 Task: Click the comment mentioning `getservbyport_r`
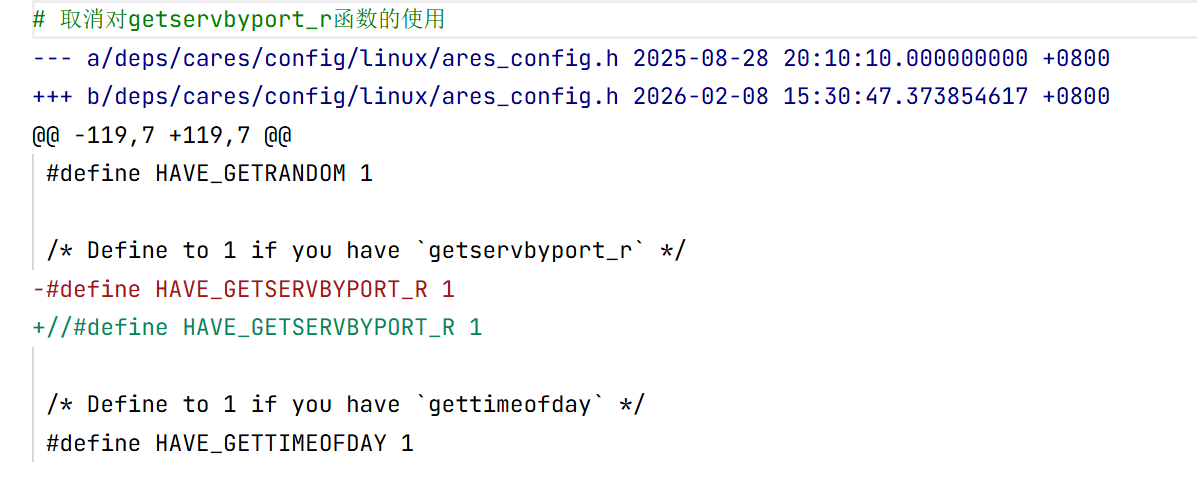366,250
